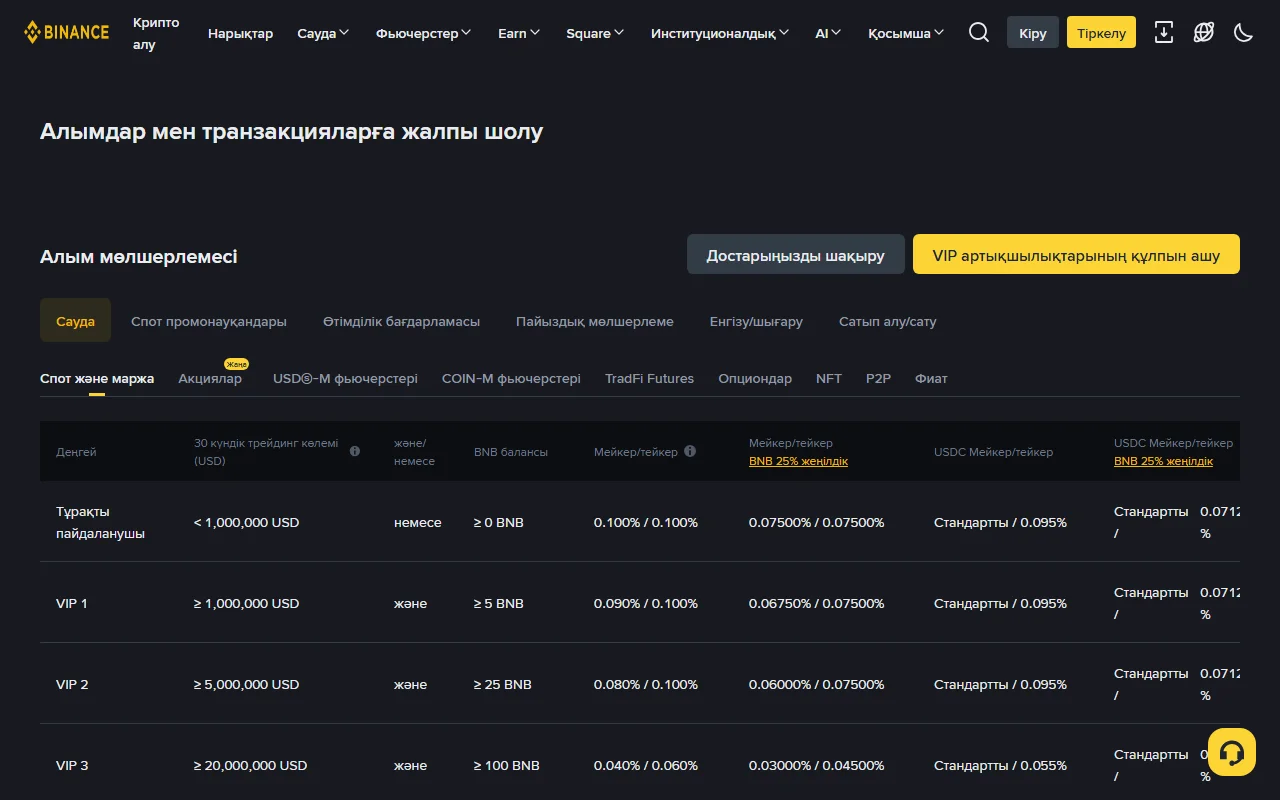Switch to Спот промонауқандары tab
Image resolution: width=1280 pixels, height=800 pixels.
tap(209, 321)
